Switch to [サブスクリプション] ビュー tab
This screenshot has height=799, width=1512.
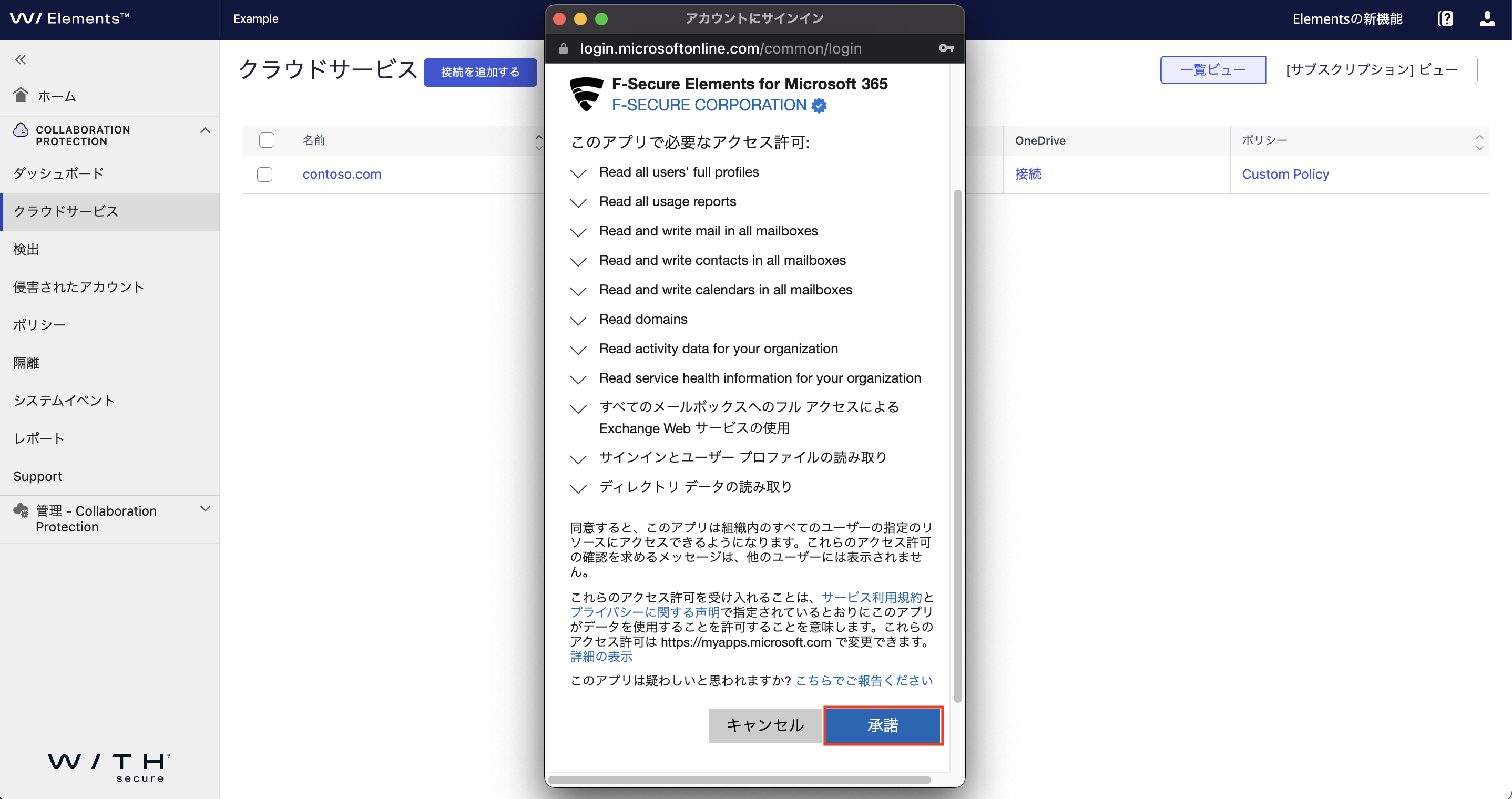click(1372, 70)
